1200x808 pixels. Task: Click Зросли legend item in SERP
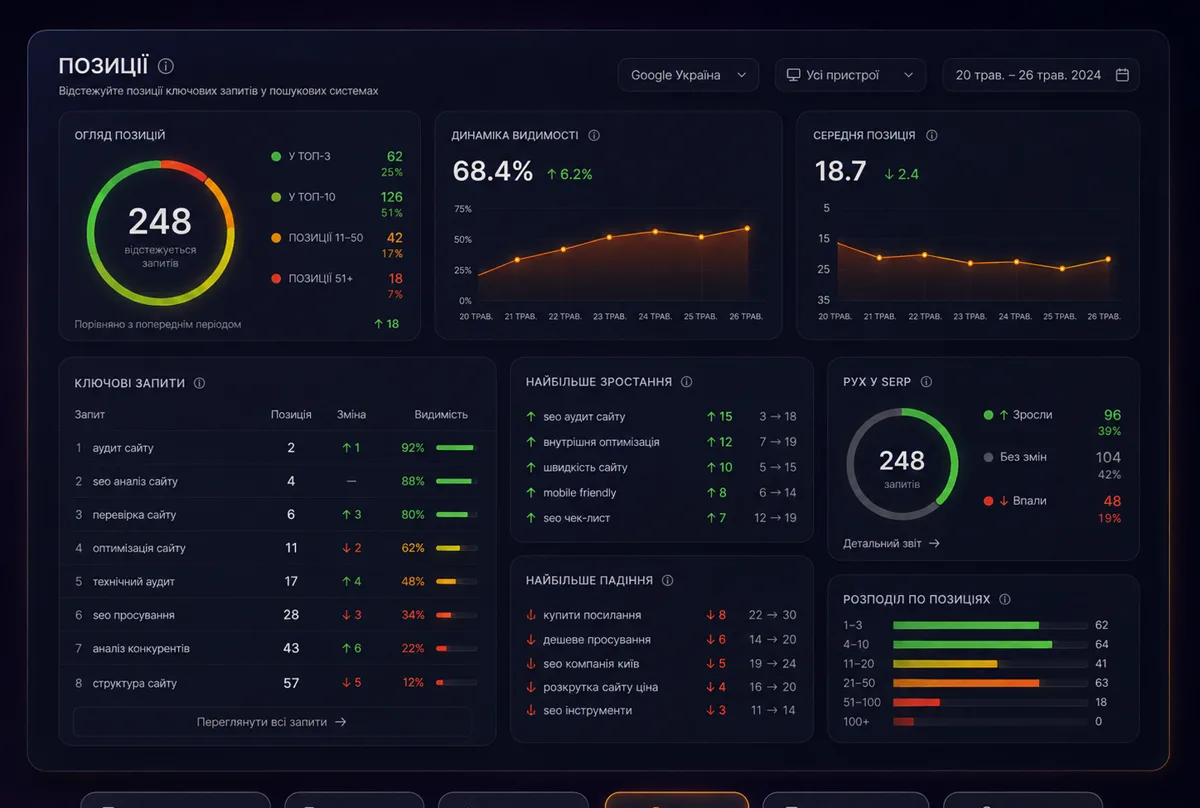click(1052, 421)
